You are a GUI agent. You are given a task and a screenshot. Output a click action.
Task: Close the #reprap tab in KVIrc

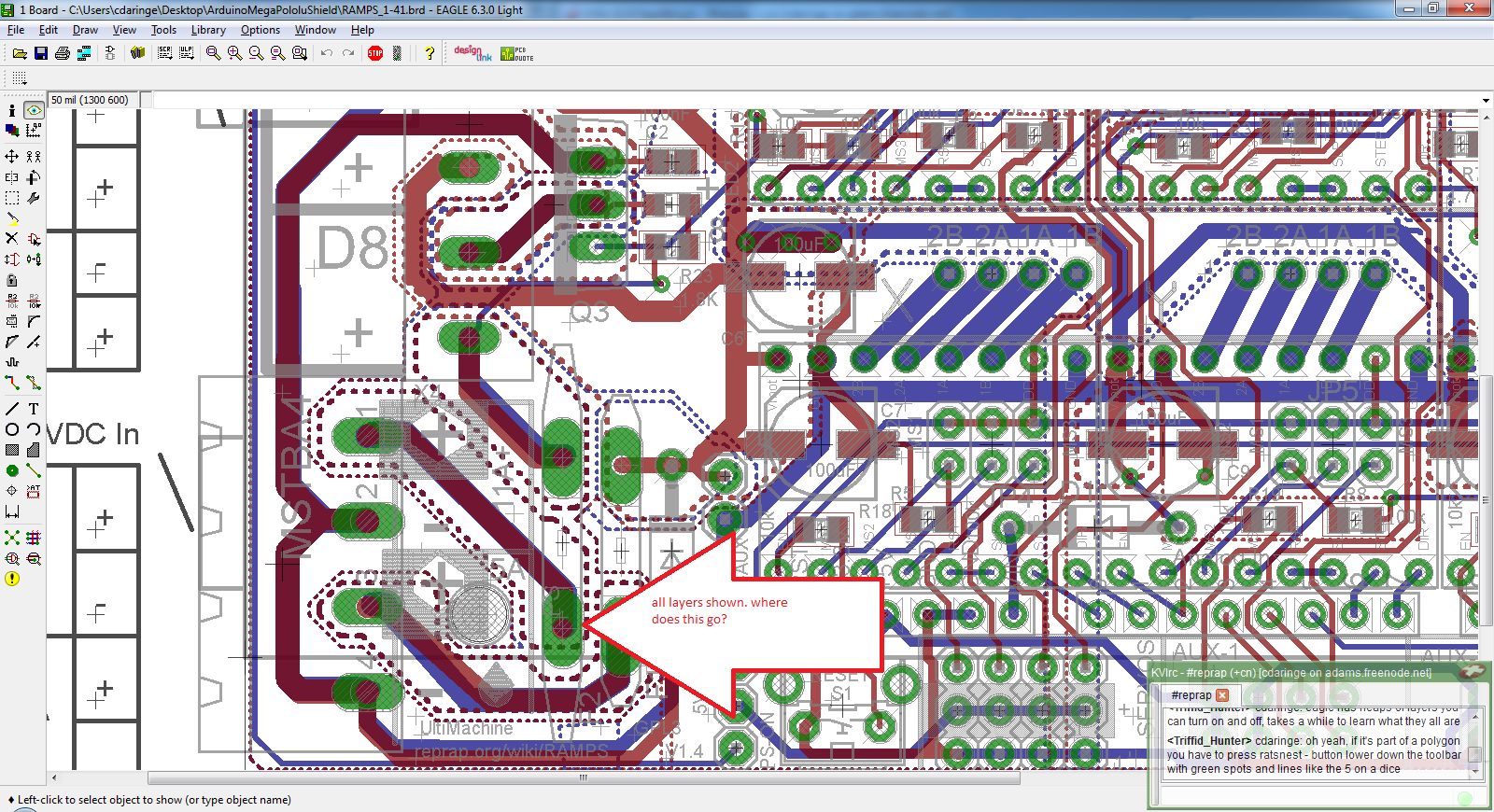1222,695
